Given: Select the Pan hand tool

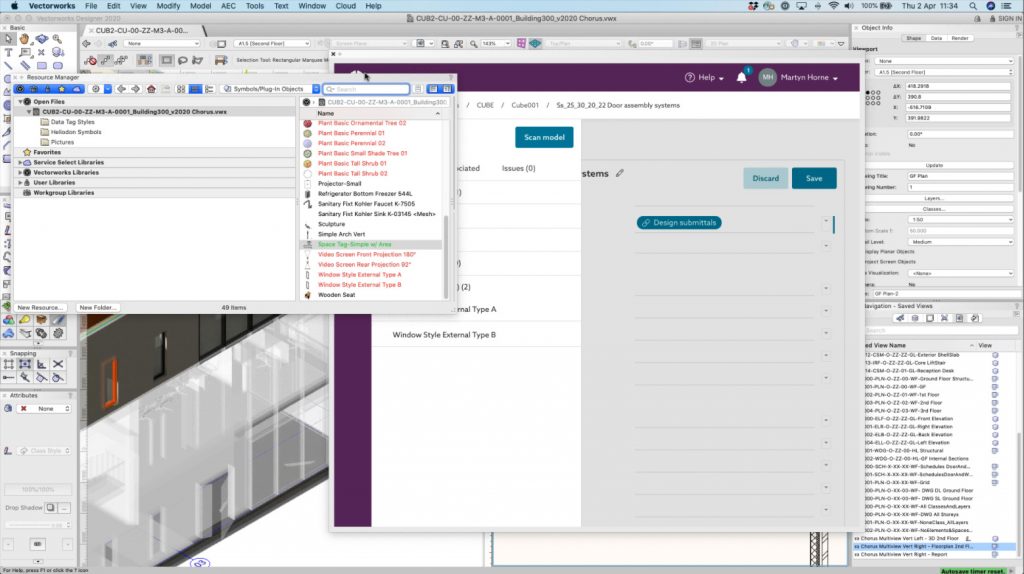Looking at the screenshot, I should tap(25, 39).
